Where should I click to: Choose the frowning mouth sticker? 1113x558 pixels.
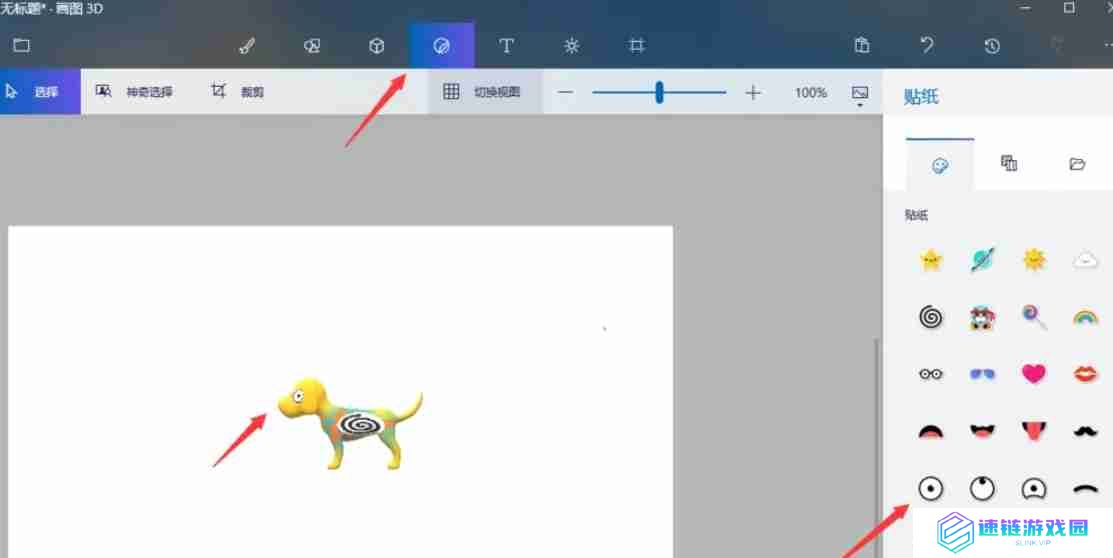(931, 432)
